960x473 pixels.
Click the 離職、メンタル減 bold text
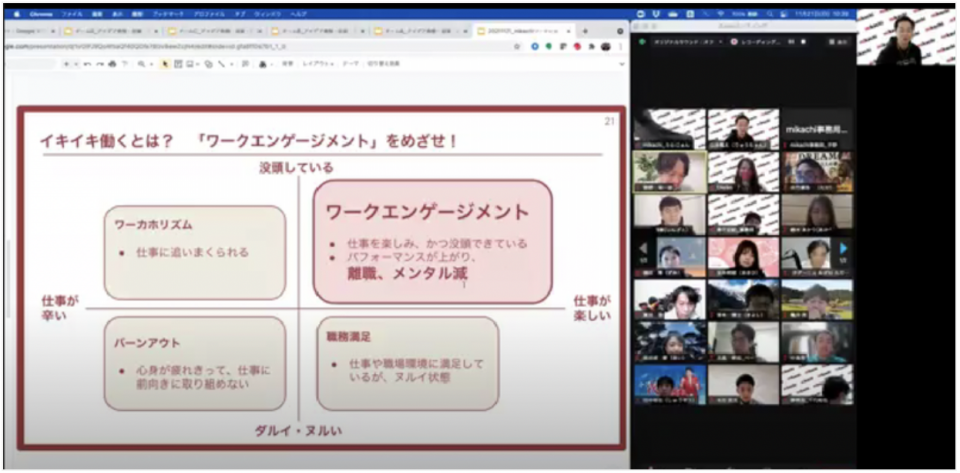[408, 274]
